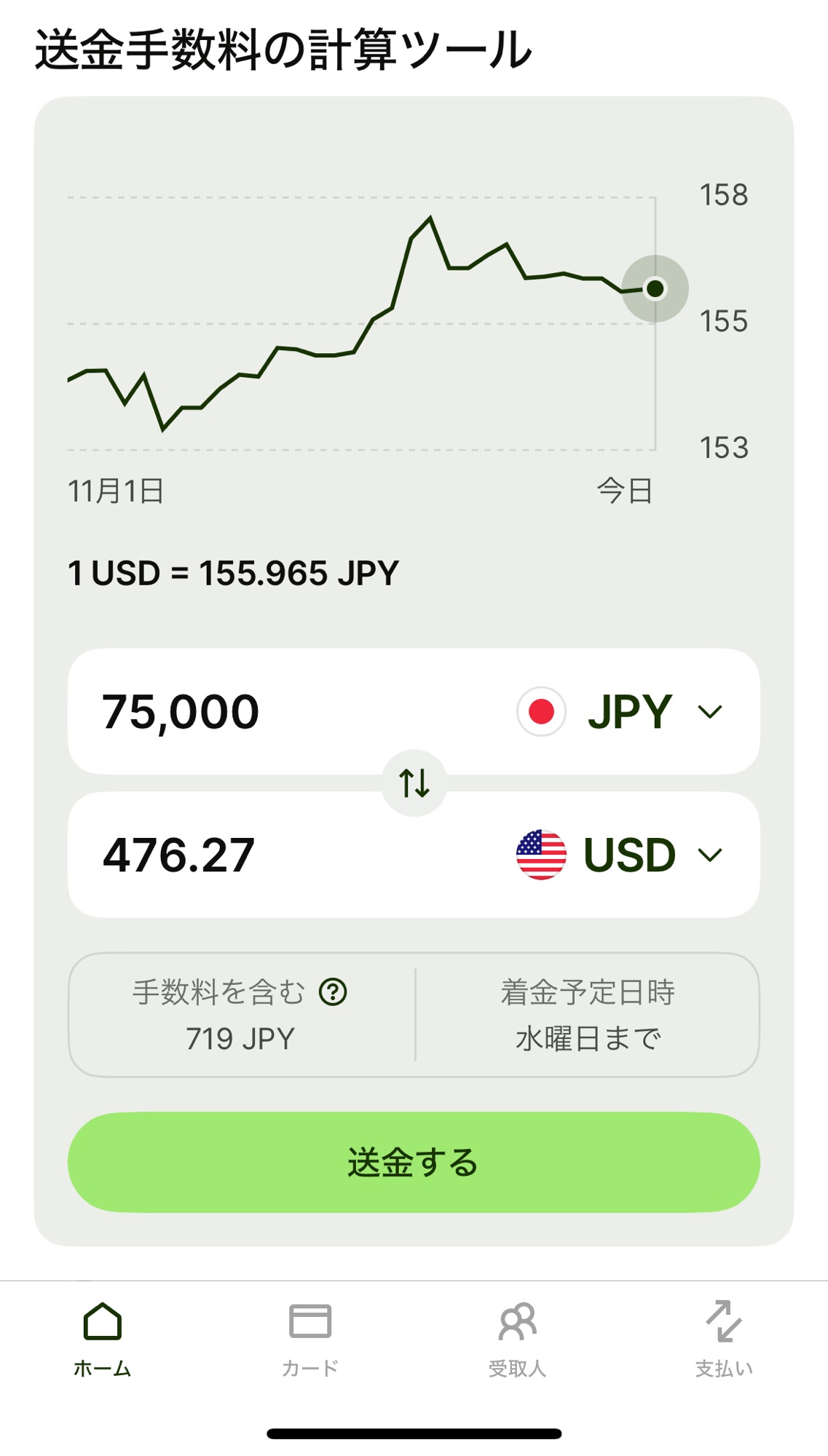Tap the Japan flag icon

click(x=541, y=711)
